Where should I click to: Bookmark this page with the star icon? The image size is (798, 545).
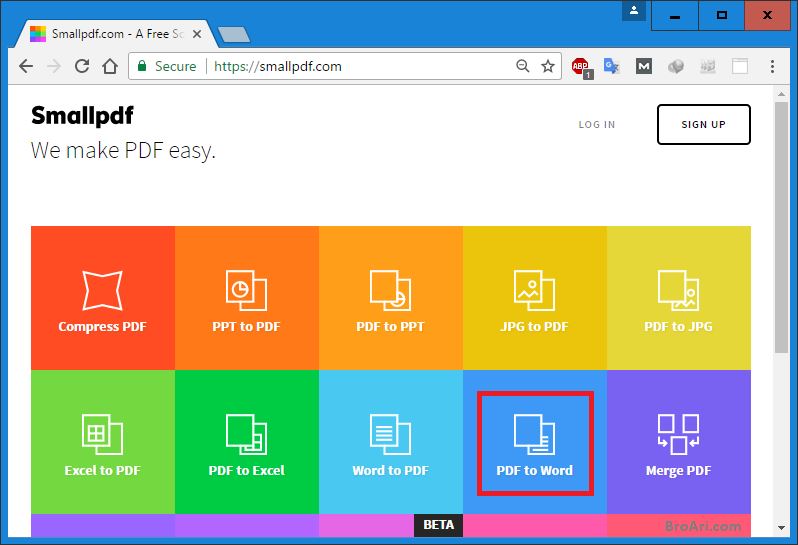point(548,66)
